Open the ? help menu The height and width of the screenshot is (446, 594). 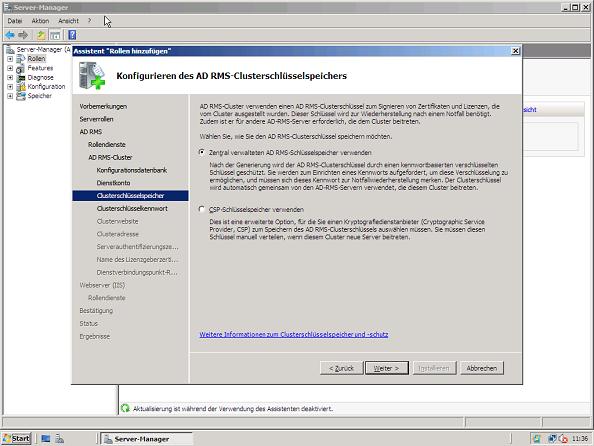(x=89, y=20)
